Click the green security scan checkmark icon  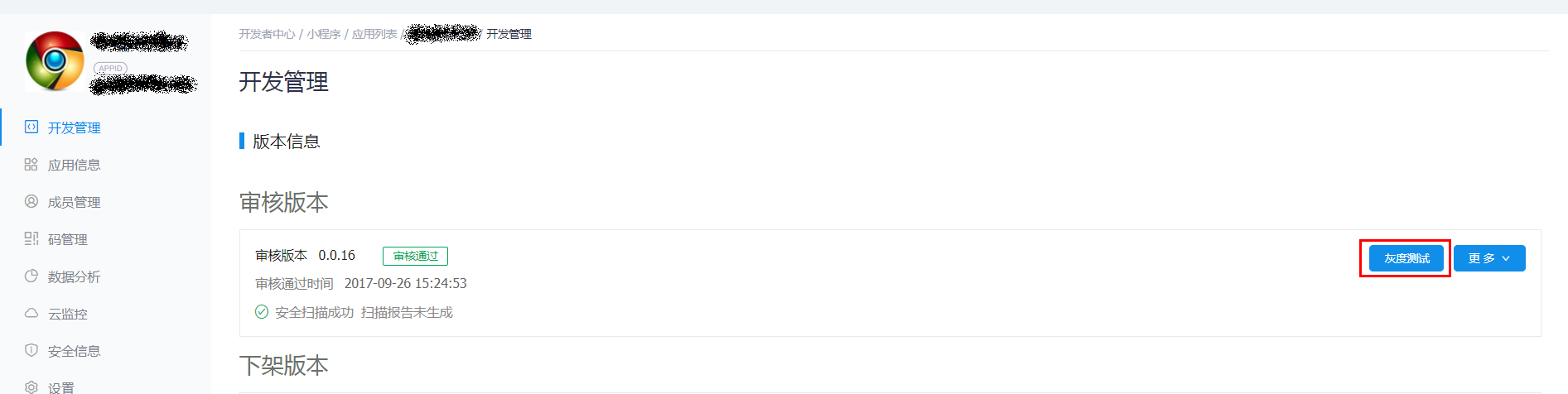(x=262, y=312)
